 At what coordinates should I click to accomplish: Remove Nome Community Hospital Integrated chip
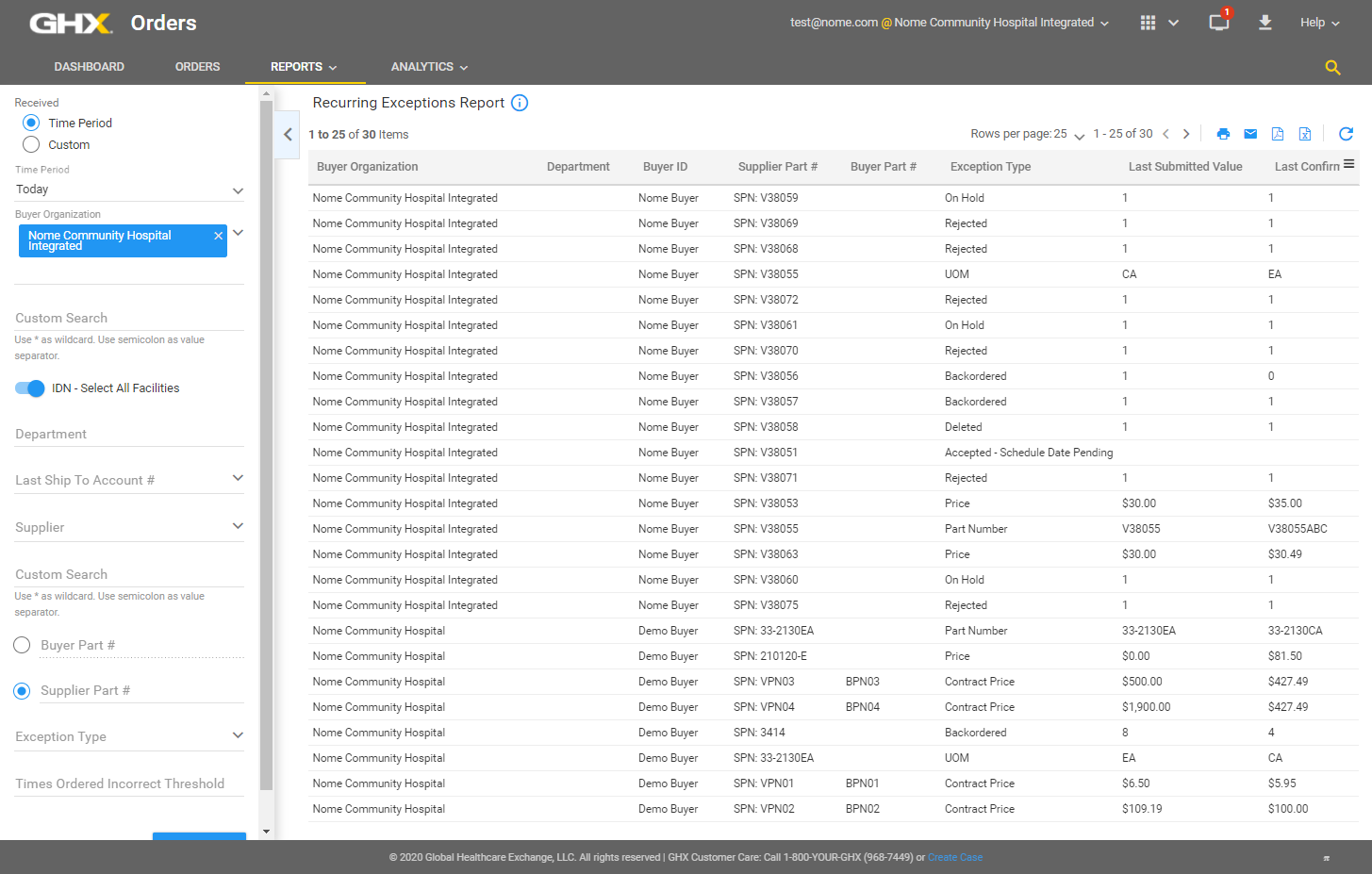219,236
